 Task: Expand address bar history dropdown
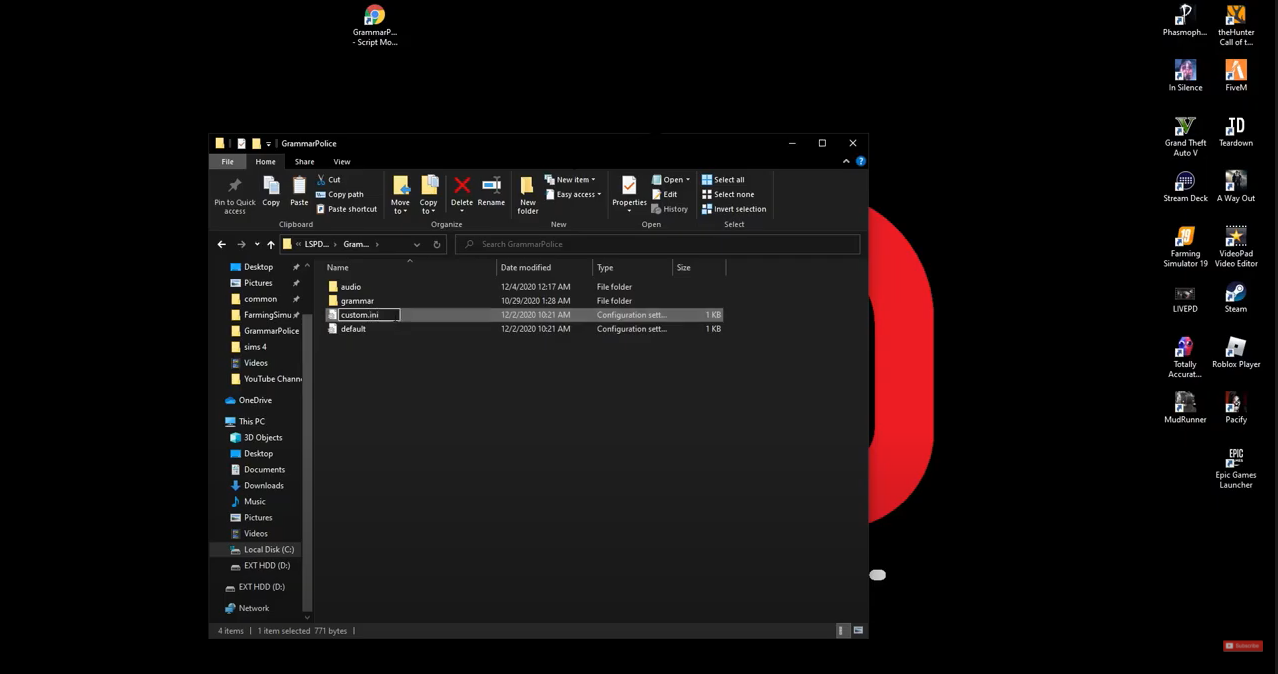pos(417,244)
